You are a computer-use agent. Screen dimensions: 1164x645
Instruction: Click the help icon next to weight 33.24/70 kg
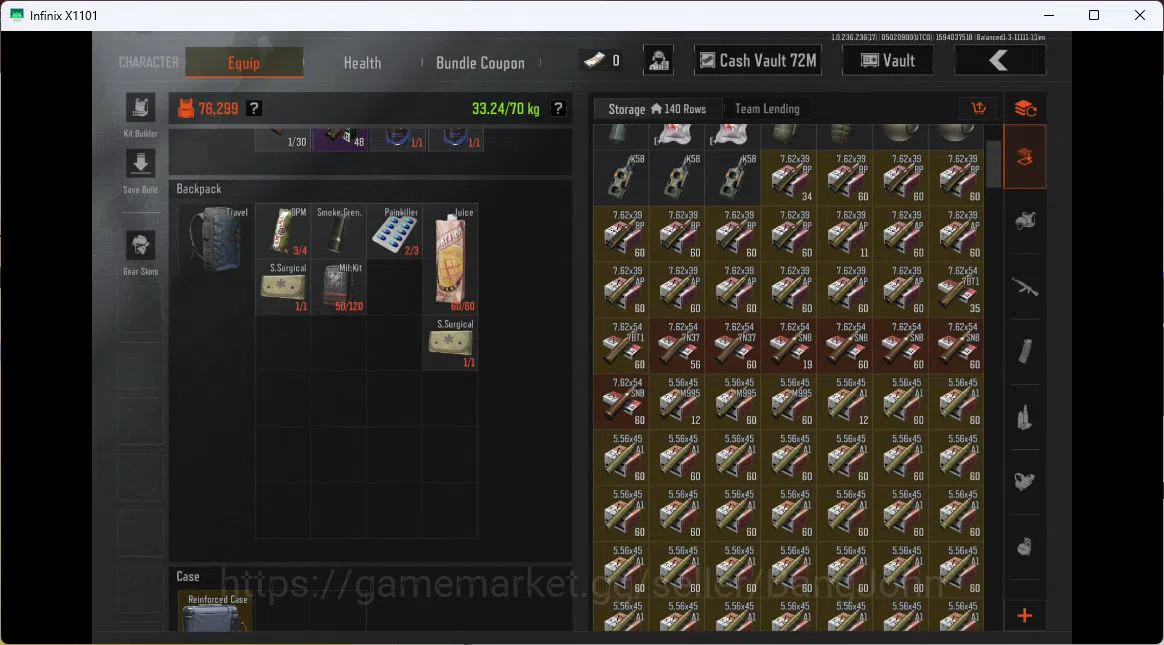tap(558, 108)
